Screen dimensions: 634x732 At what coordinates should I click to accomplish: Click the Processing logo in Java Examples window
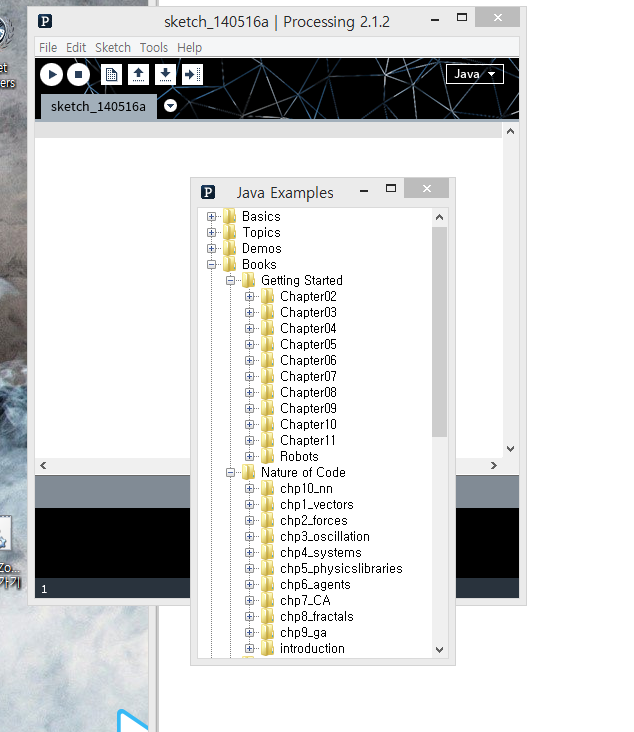coord(208,192)
